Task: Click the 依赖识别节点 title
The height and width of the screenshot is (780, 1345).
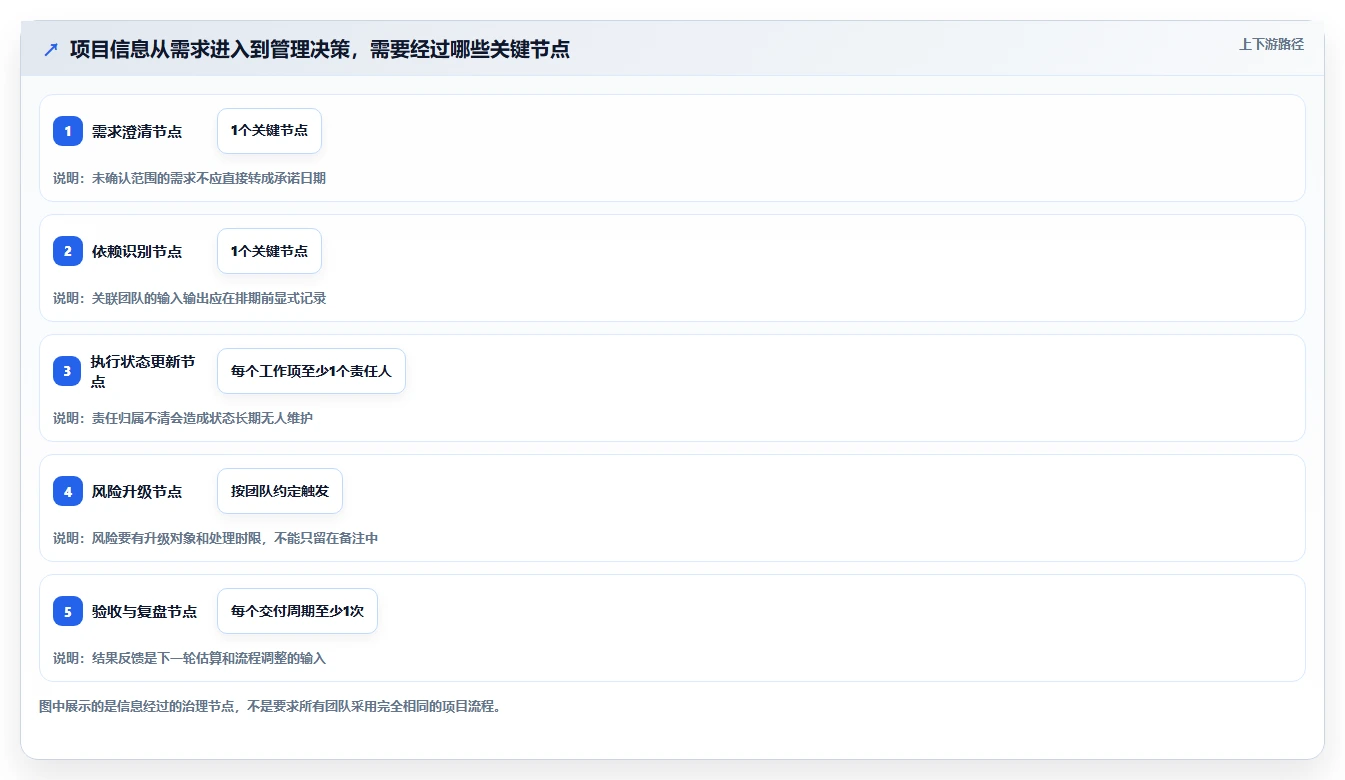Action: (137, 251)
